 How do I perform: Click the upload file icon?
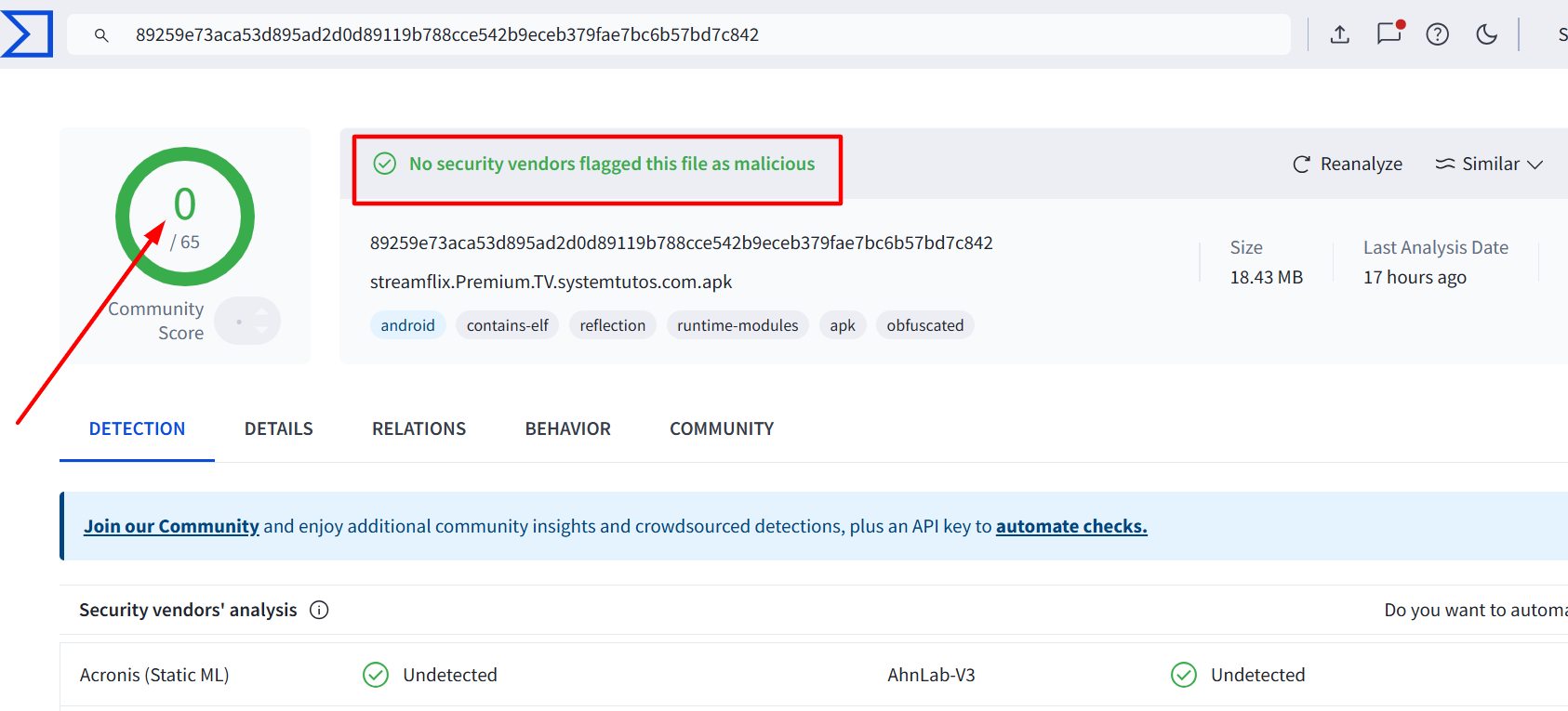1339,34
